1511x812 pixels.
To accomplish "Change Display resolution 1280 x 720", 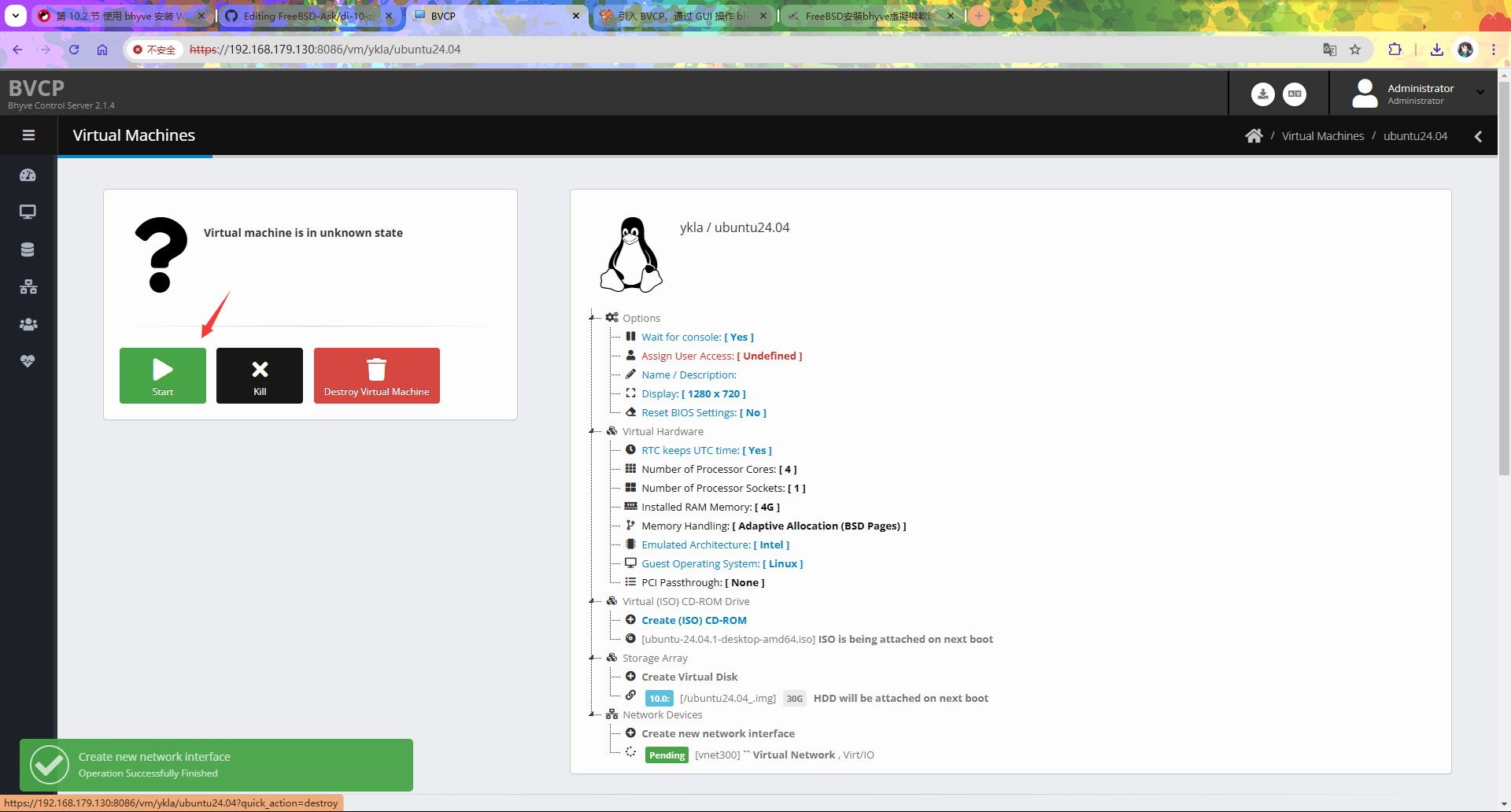I will tap(693, 393).
